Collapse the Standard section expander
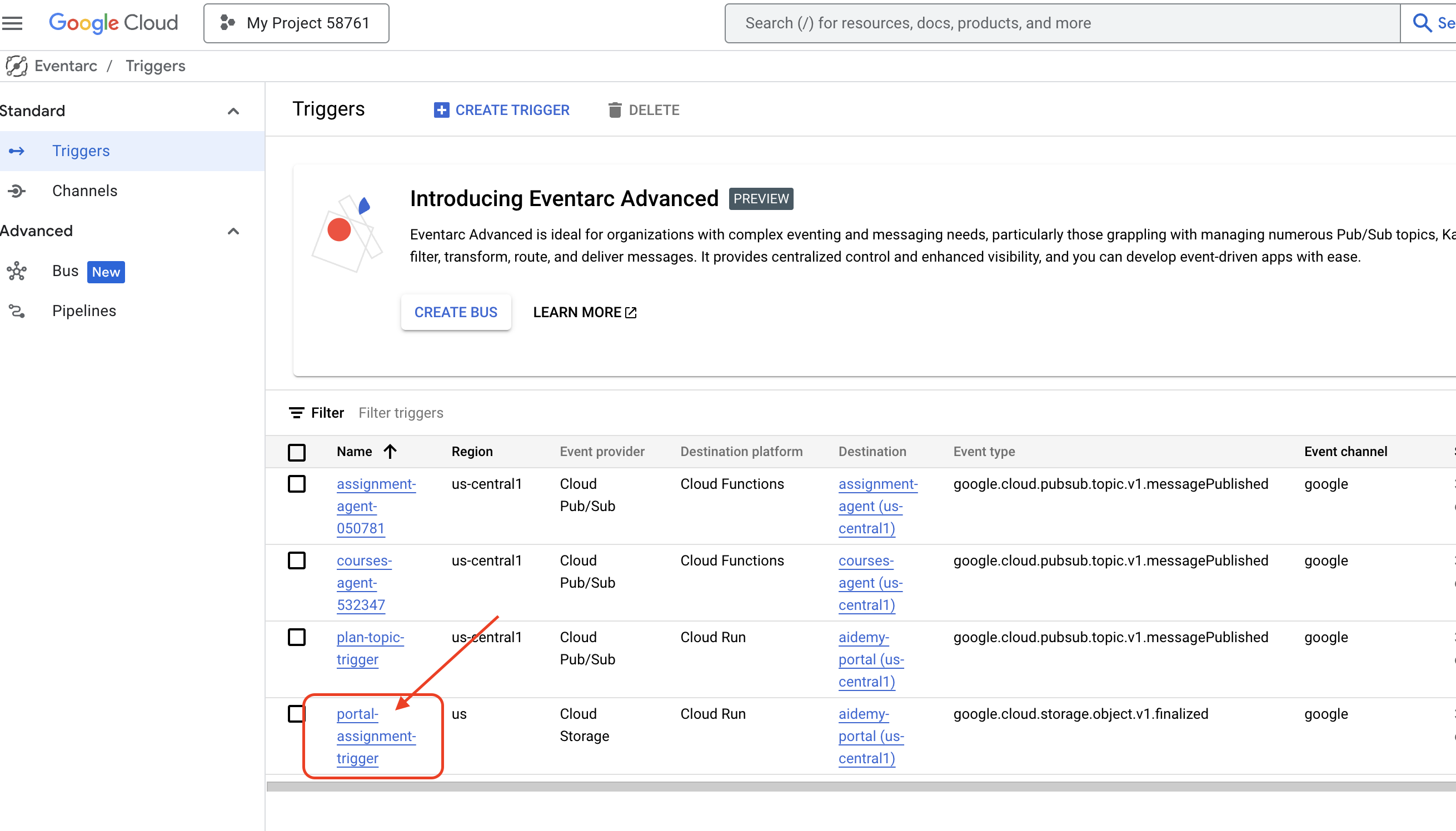The width and height of the screenshot is (1456, 831). [x=232, y=111]
